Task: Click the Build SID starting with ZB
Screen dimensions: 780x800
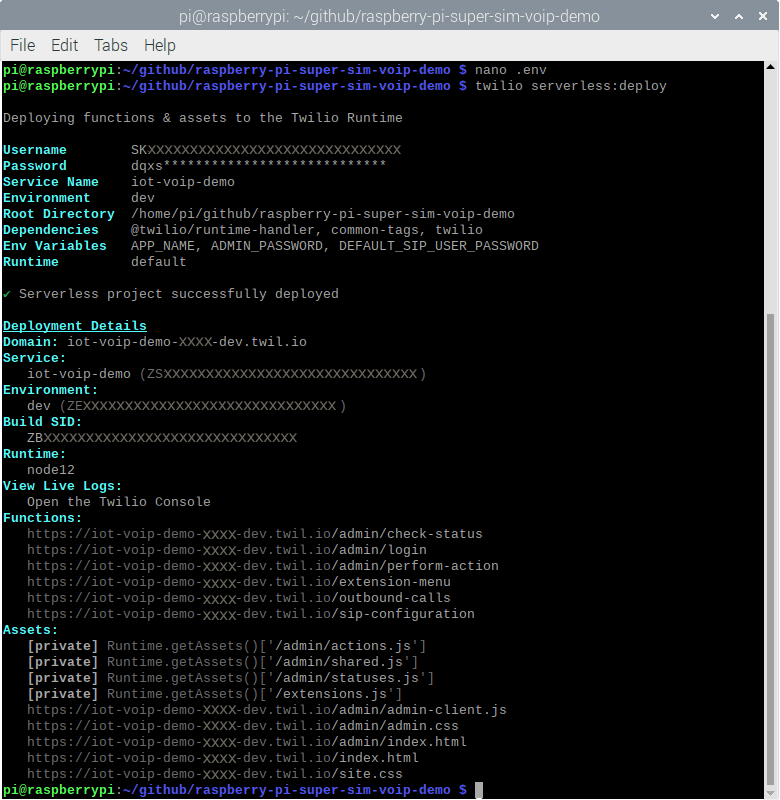Action: point(162,438)
